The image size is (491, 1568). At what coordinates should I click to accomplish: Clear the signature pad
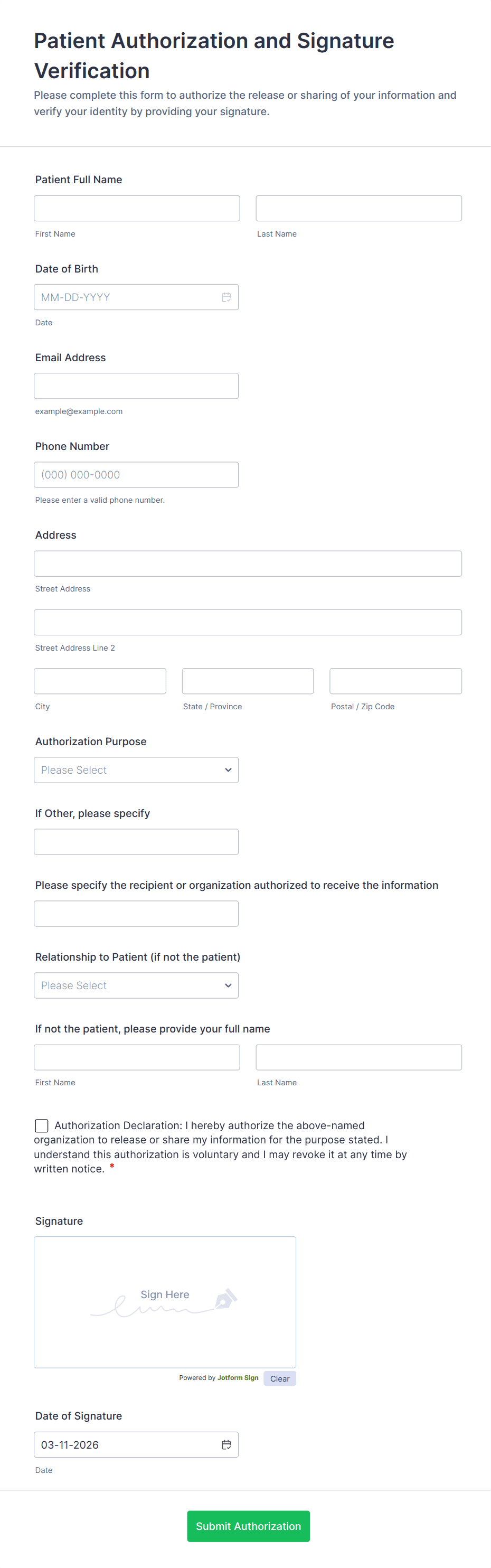pos(280,1379)
